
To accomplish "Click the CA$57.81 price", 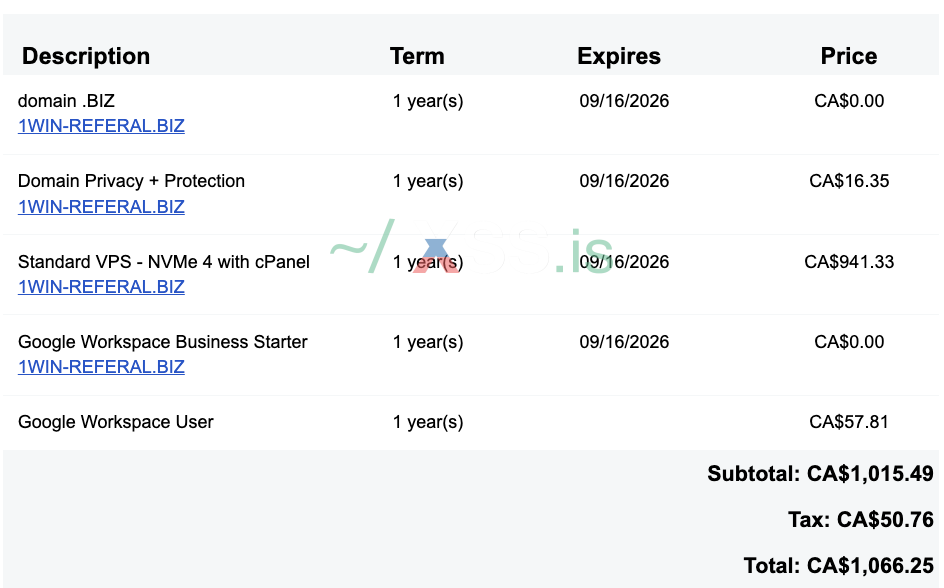I will [849, 422].
